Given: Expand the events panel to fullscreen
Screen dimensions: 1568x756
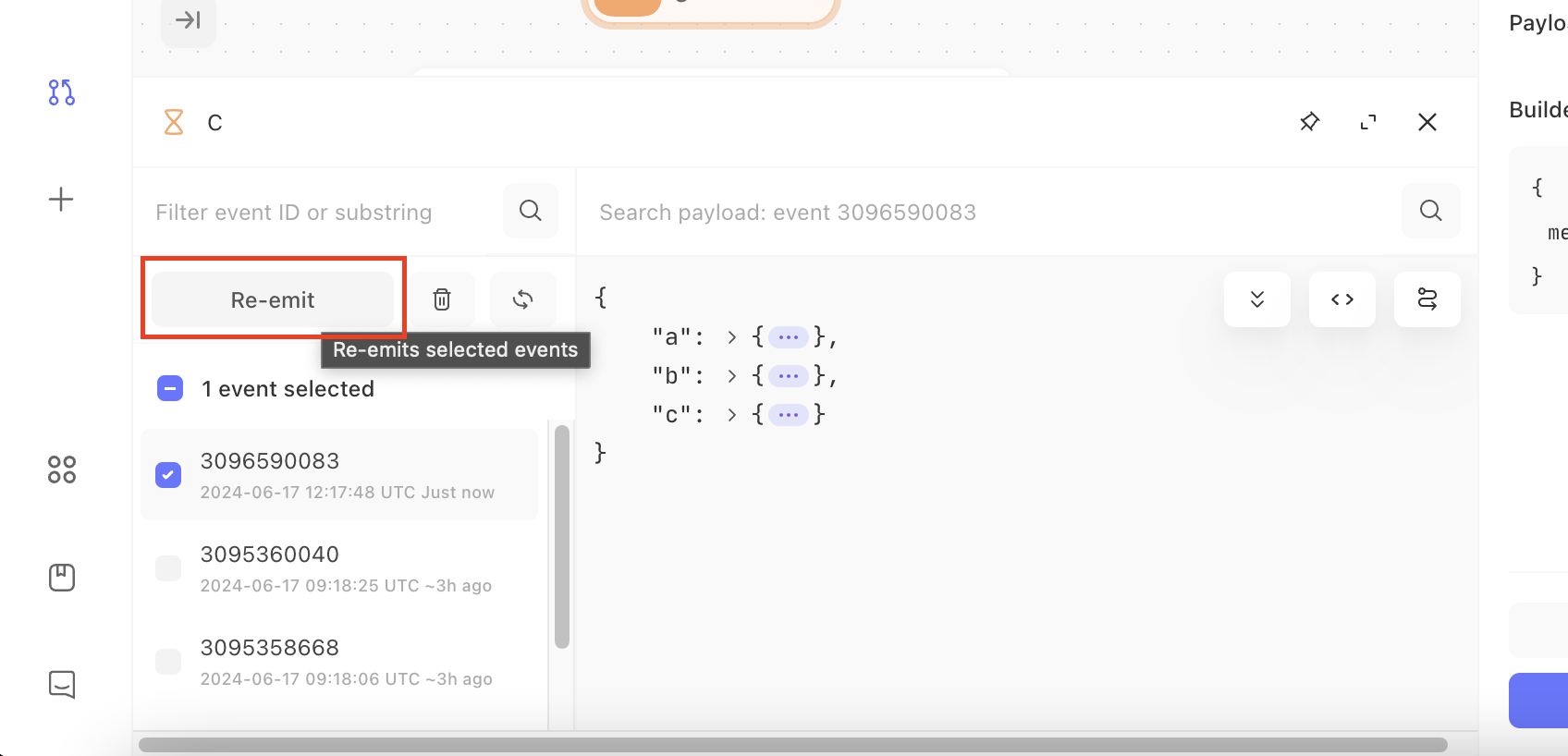Looking at the screenshot, I should pyautogui.click(x=1368, y=122).
